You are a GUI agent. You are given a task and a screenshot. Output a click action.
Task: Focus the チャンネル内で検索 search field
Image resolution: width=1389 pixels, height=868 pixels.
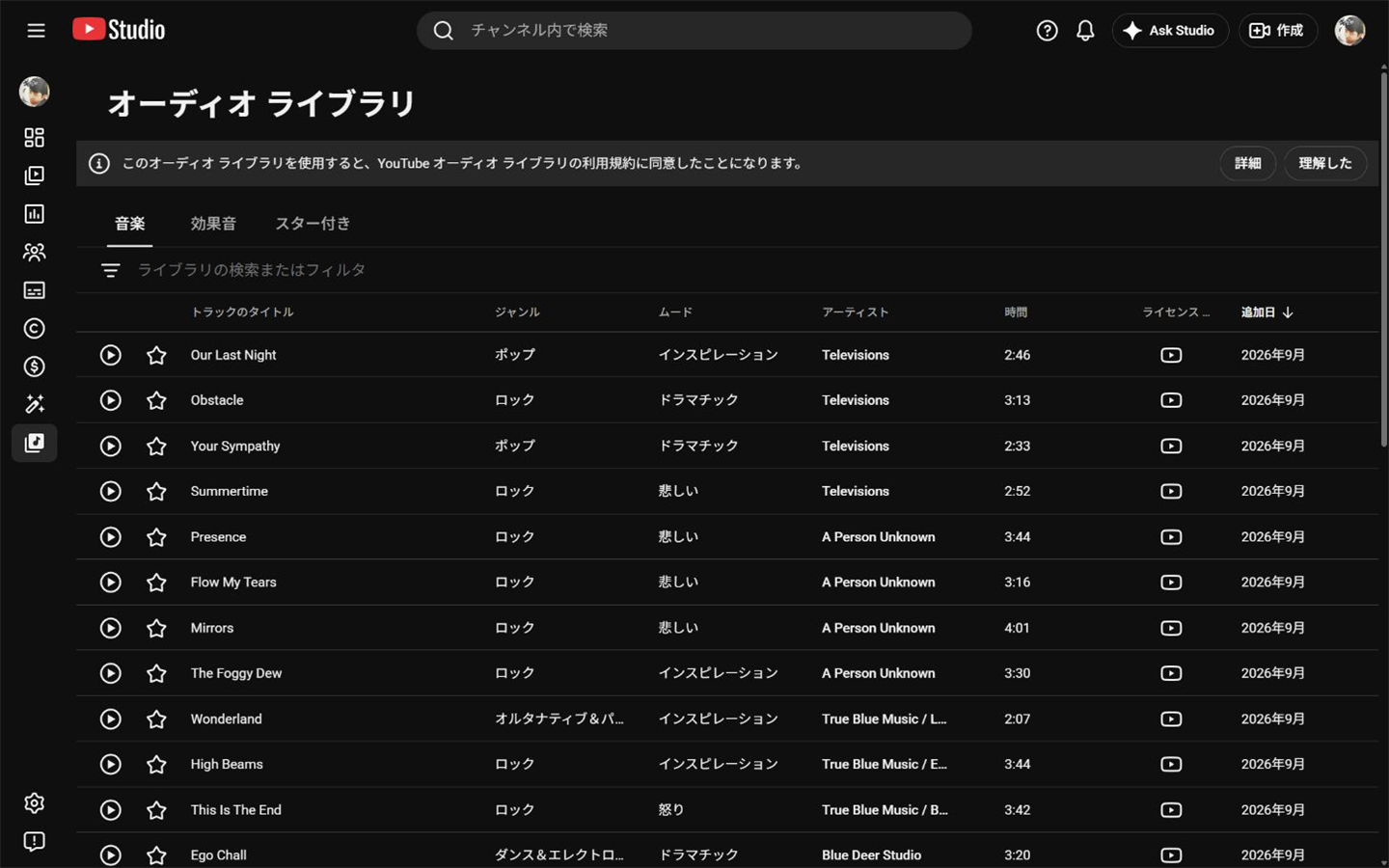coord(694,31)
